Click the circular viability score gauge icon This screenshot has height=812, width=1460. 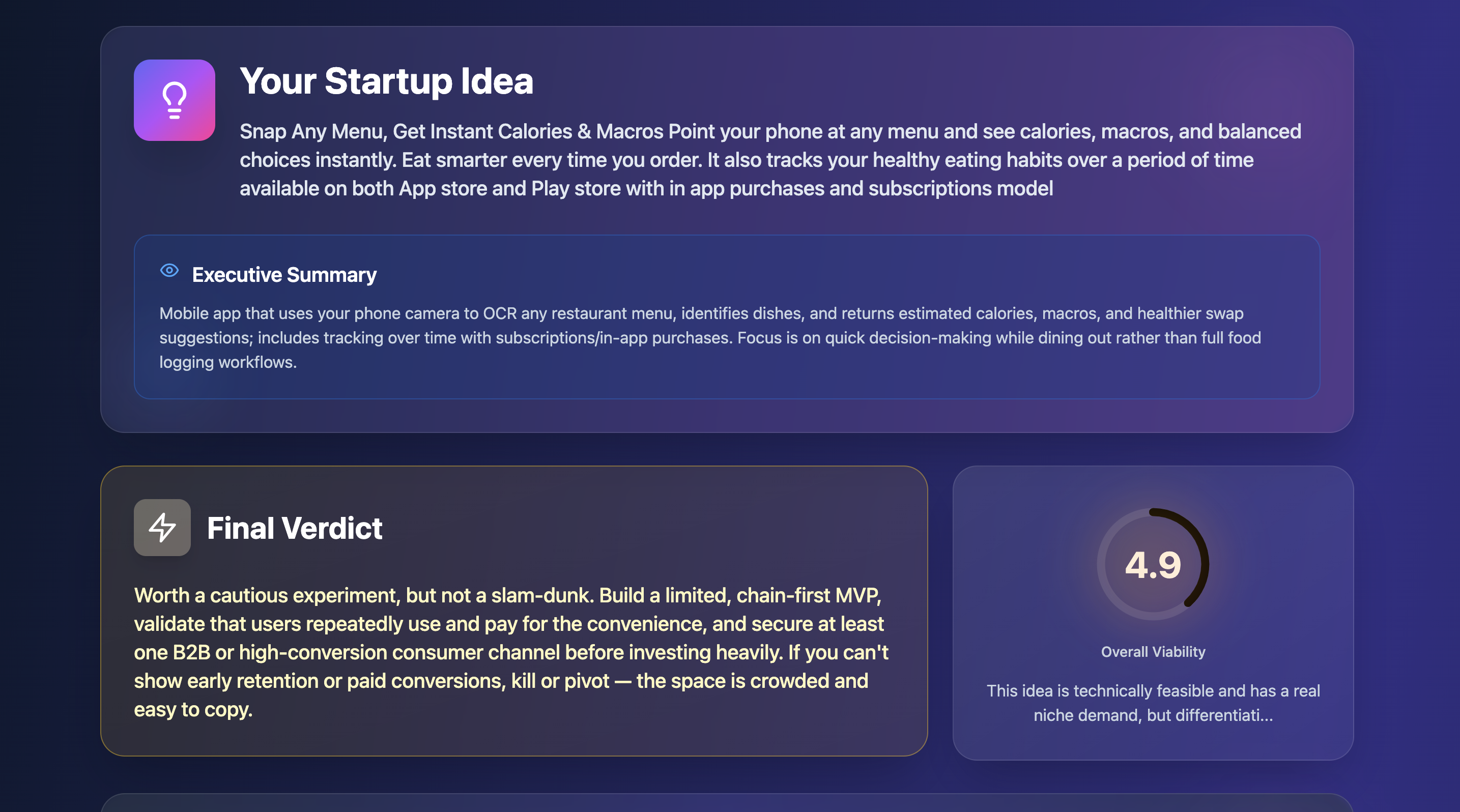pos(1152,562)
